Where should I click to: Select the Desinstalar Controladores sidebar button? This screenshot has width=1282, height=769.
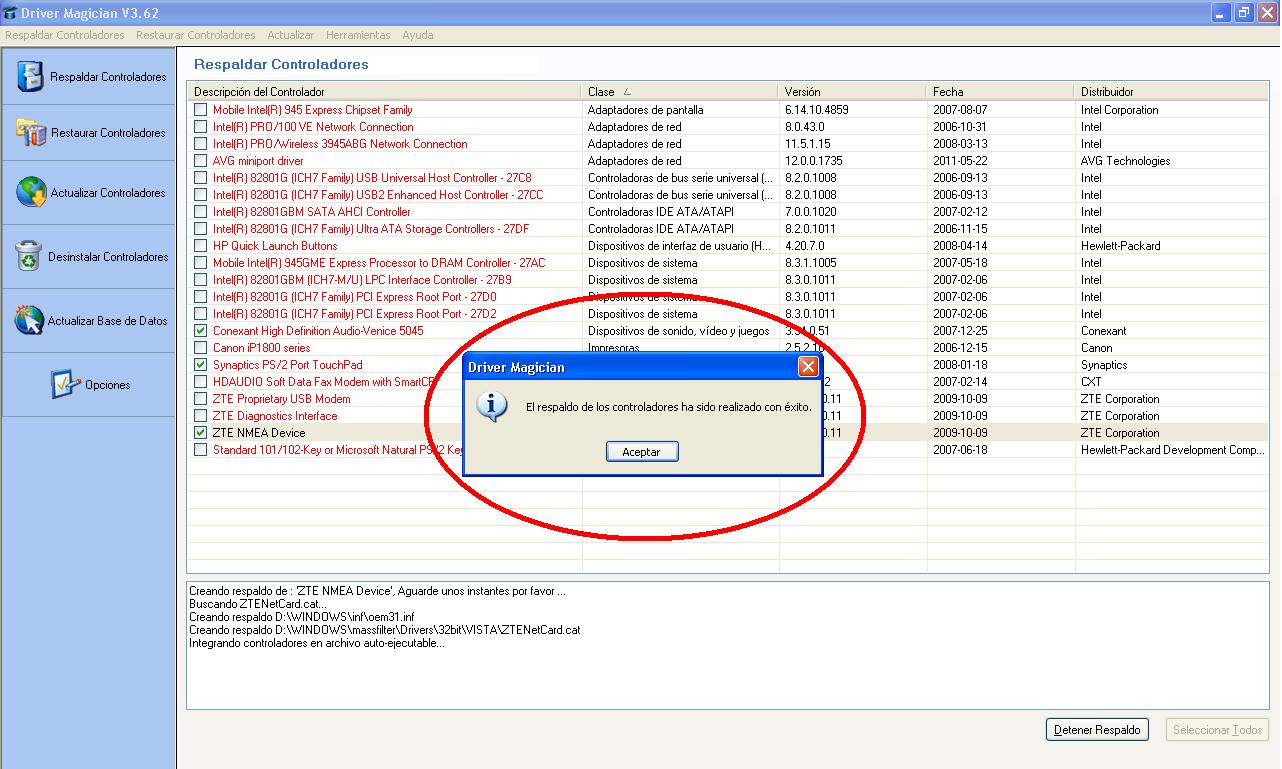89,256
